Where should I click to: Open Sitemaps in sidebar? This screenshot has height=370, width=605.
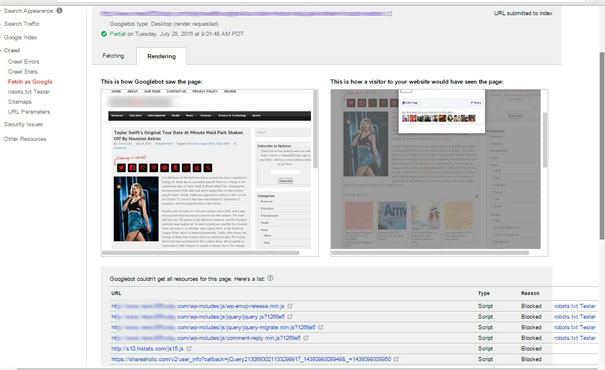point(20,102)
